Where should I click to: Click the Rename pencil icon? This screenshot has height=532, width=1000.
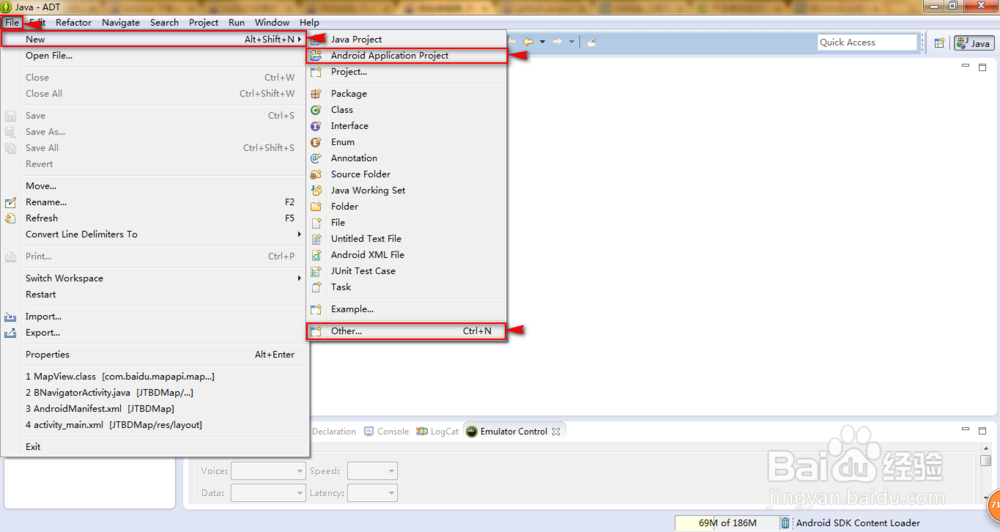[x=10, y=202]
